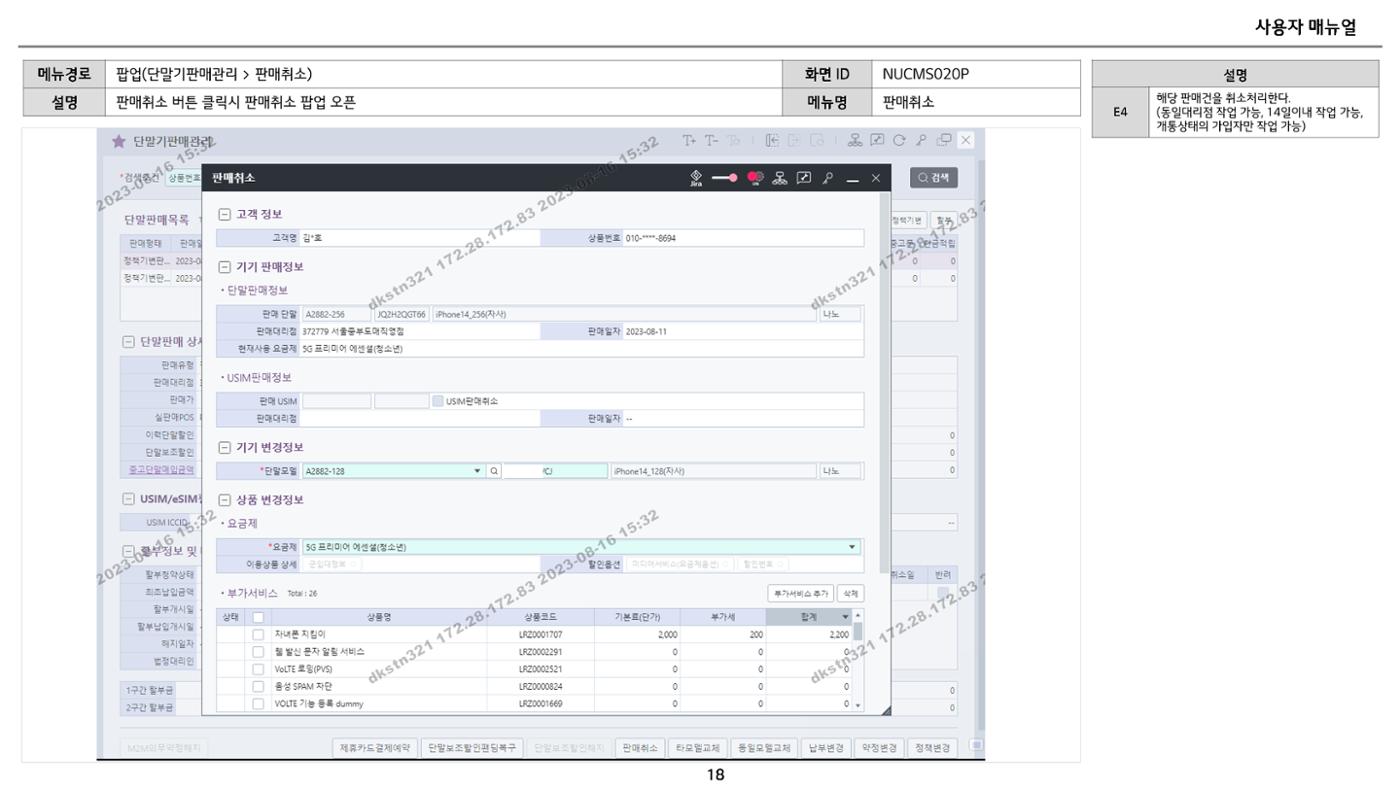Click the 중고단말매입금액 link
The width and height of the screenshot is (1400, 788).
160,468
